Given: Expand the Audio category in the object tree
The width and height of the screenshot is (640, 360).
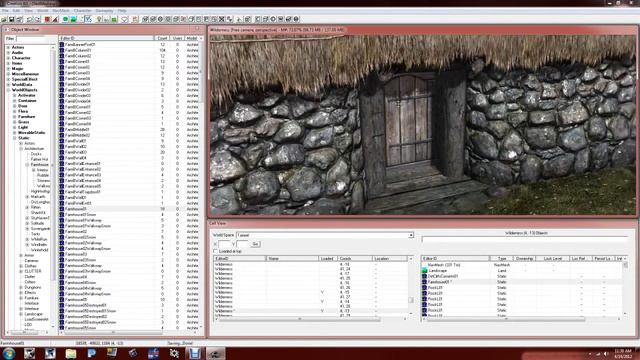Looking at the screenshot, I should (x=9, y=53).
